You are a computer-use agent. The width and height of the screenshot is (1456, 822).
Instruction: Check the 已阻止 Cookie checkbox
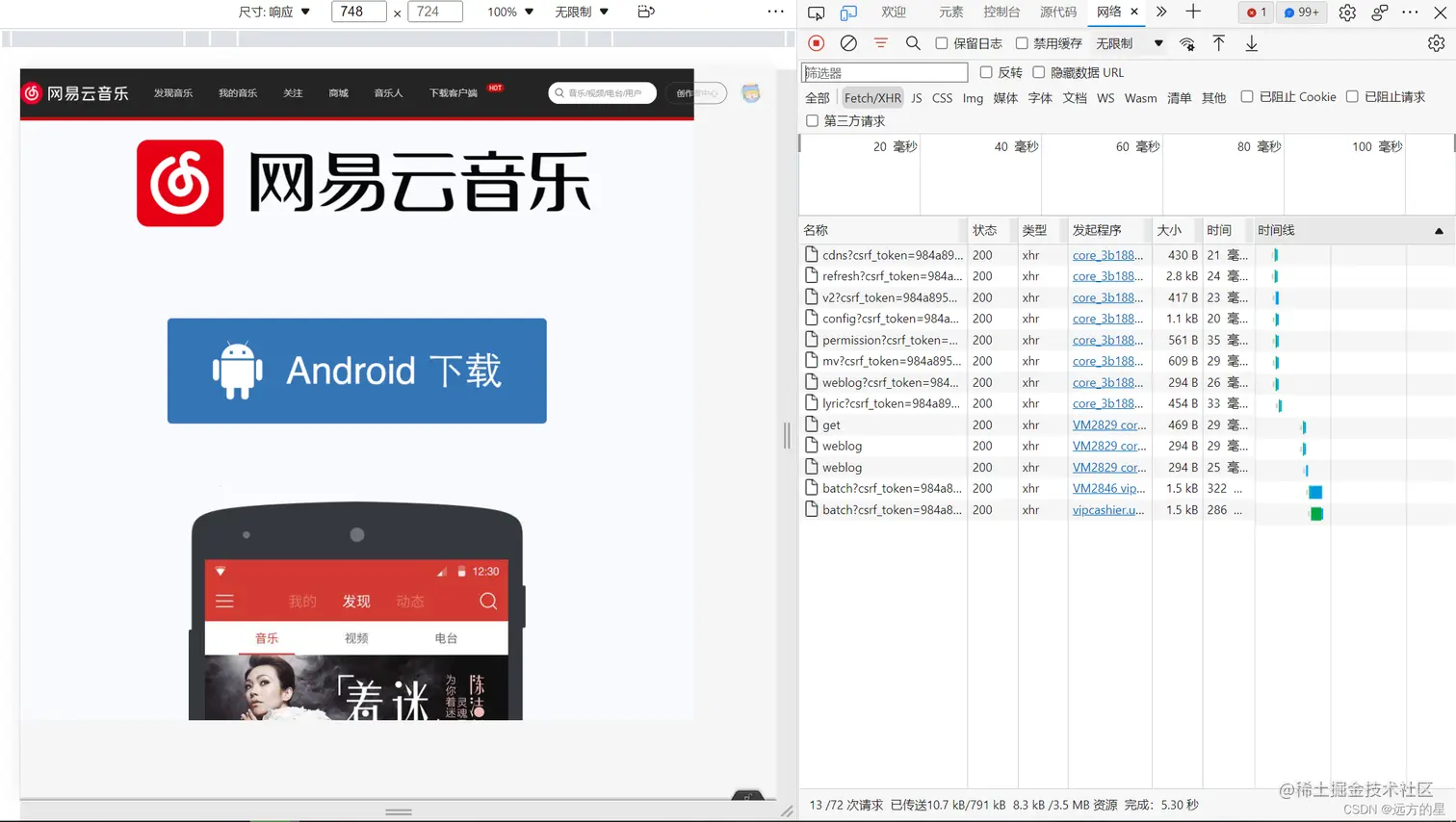(x=1247, y=96)
